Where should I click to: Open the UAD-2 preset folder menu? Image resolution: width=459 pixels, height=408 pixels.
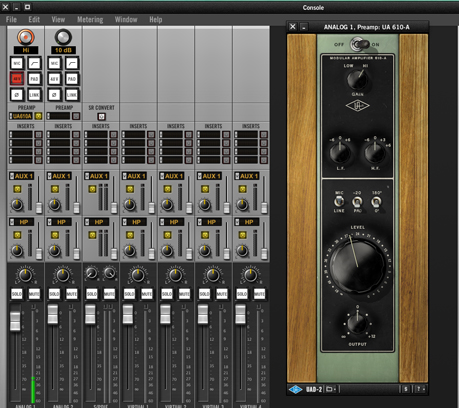pos(331,389)
